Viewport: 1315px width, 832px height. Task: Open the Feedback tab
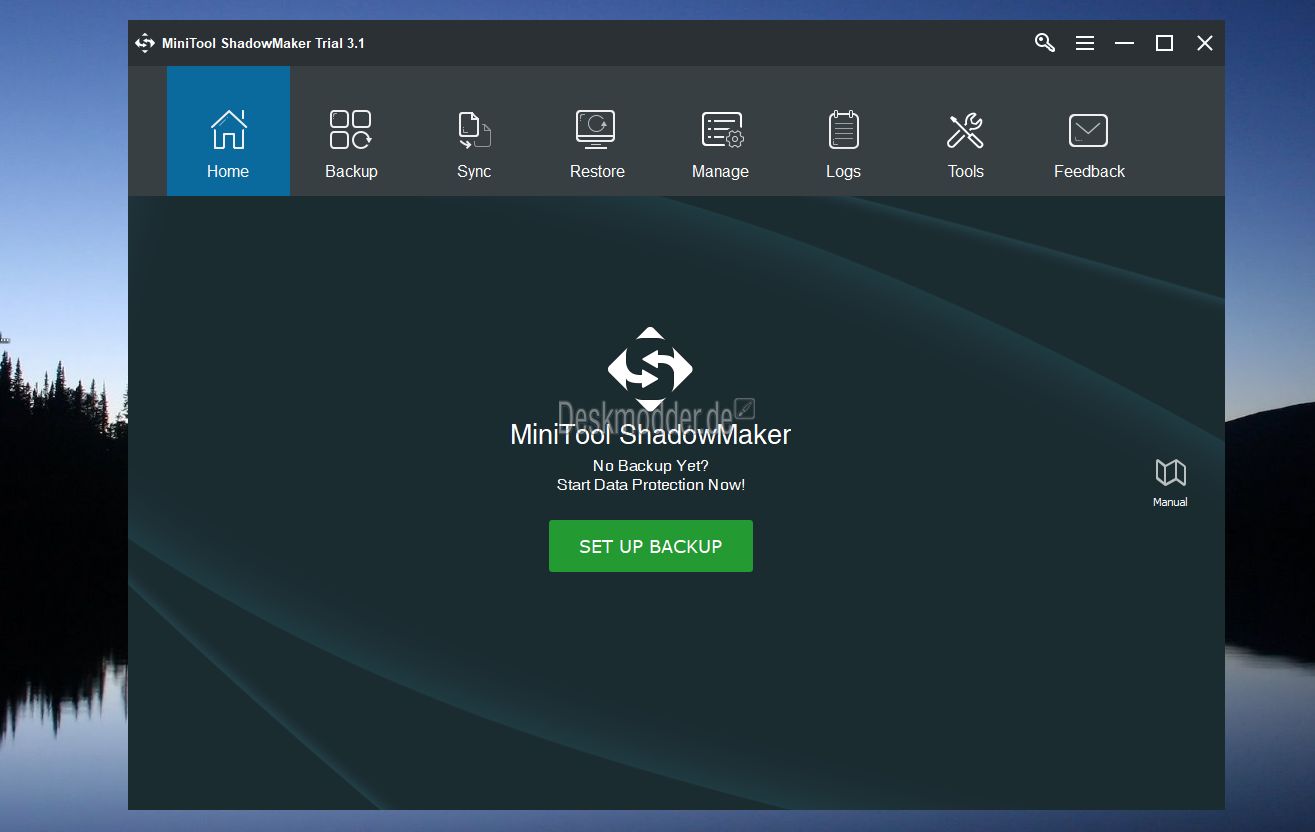coord(1089,131)
